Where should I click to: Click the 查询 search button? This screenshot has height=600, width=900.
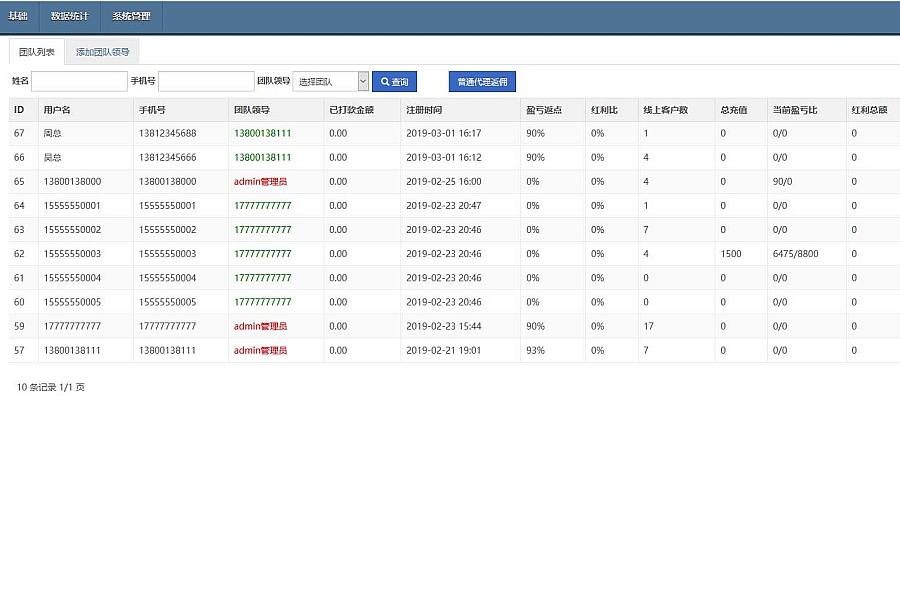(x=394, y=82)
